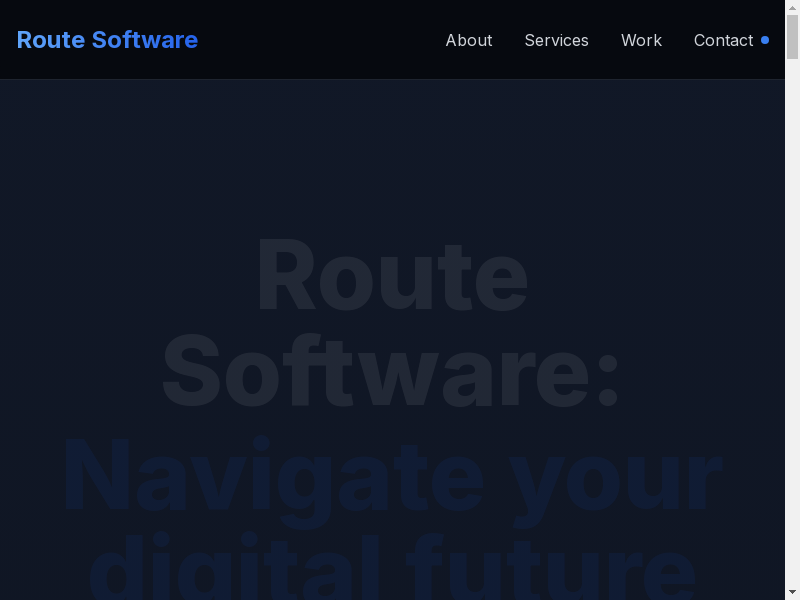This screenshot has height=600, width=800.
Task: Click the word Route in header logo
Action: point(50,40)
